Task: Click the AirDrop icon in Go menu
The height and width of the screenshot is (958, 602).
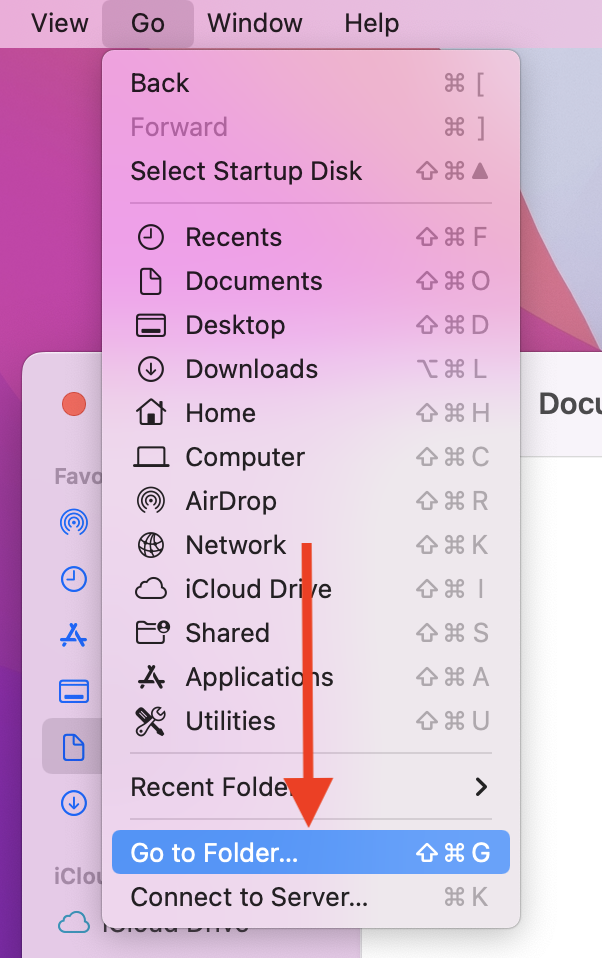Action: tap(150, 501)
